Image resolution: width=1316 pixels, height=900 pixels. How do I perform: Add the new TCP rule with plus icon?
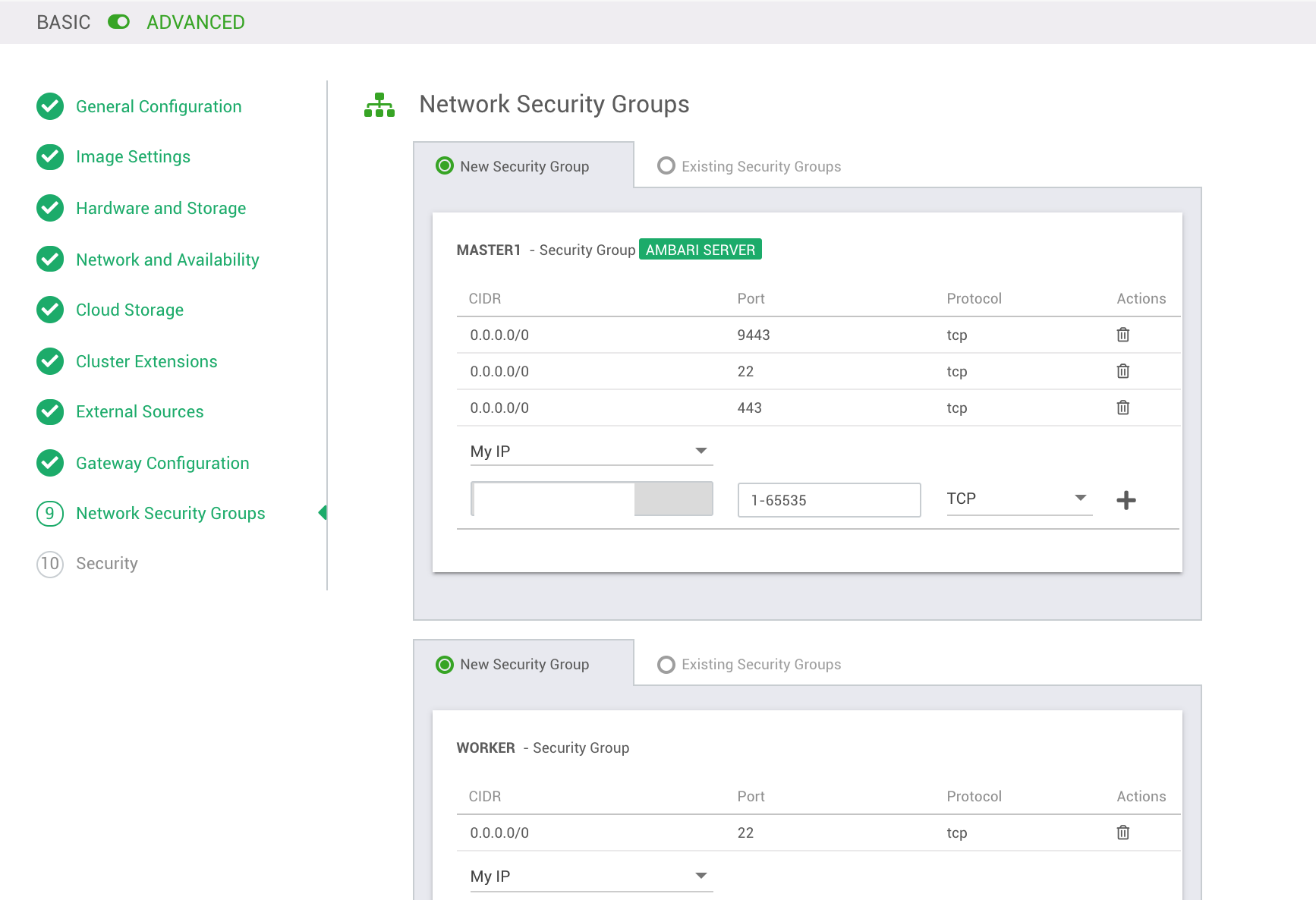coord(1126,500)
